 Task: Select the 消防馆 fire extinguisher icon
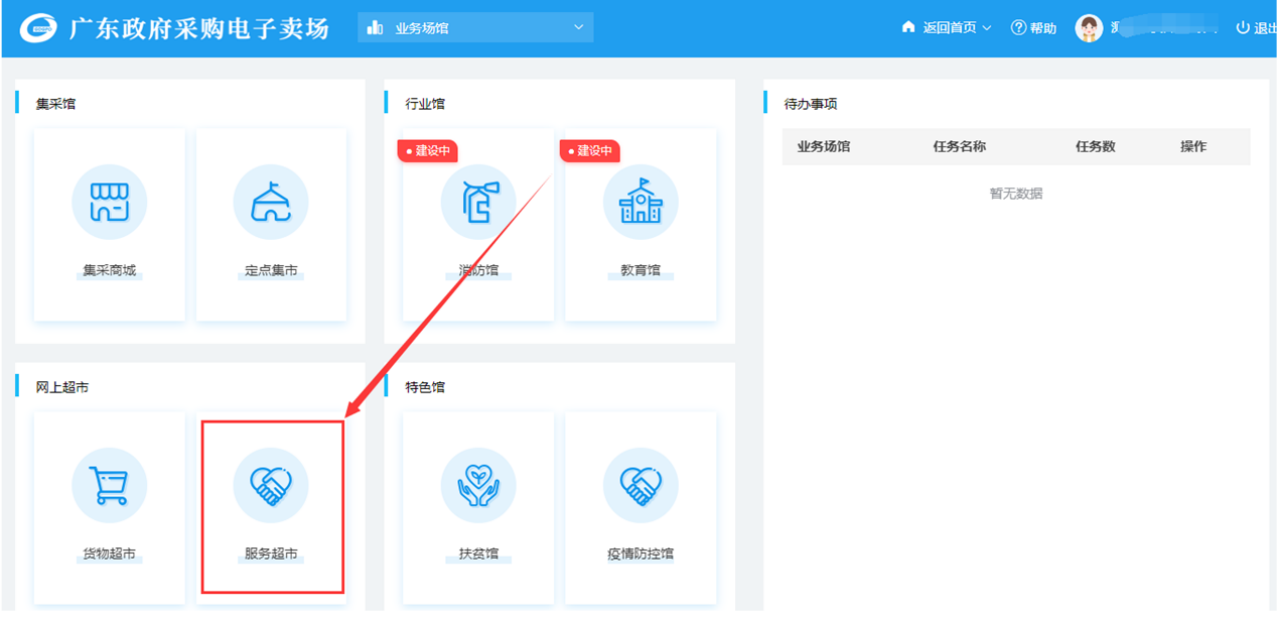point(478,202)
